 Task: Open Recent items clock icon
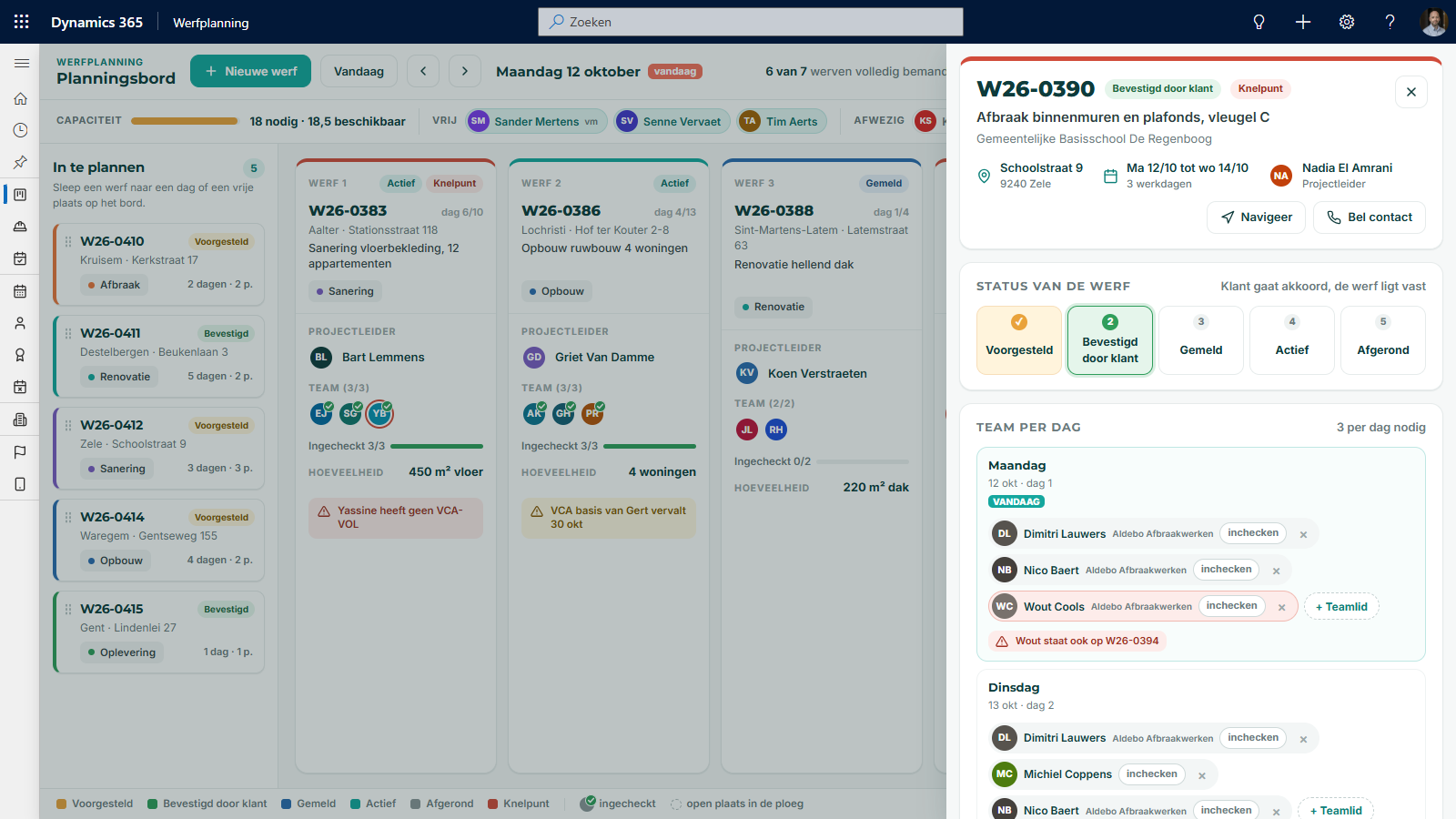pyautogui.click(x=20, y=130)
